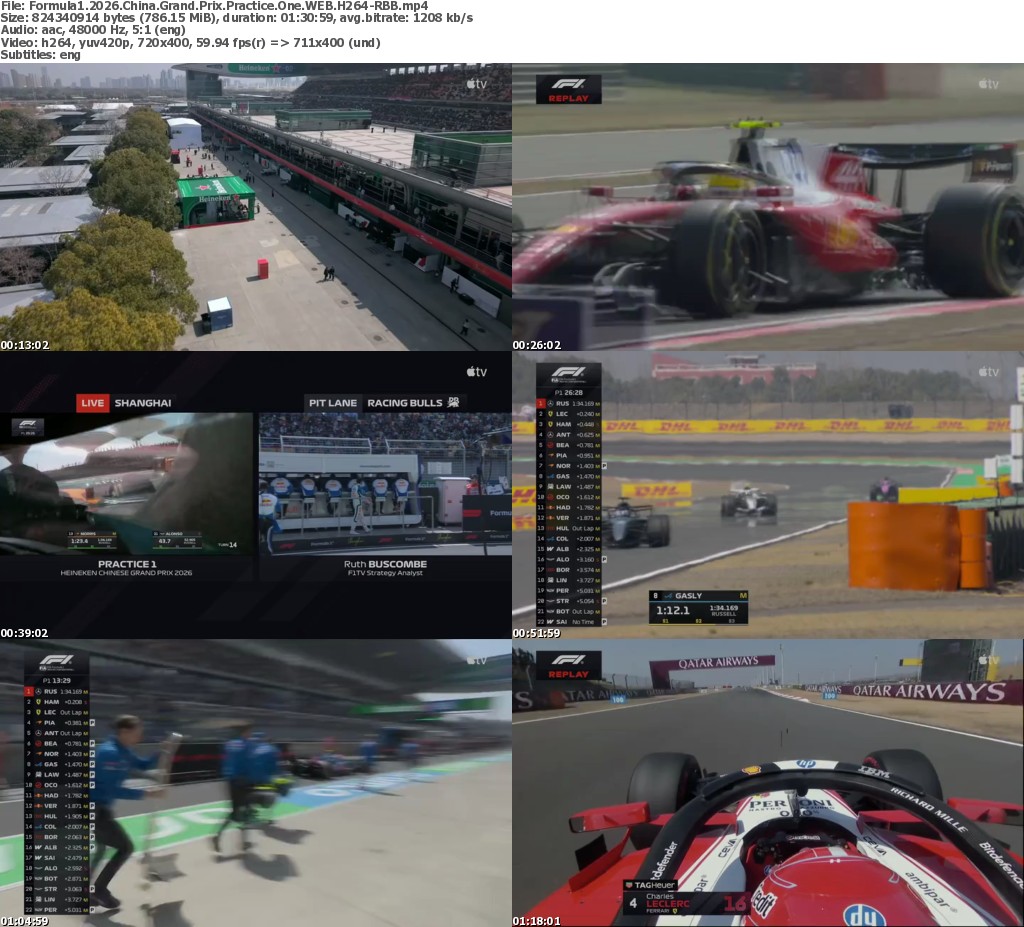
Task: Click the TAG Heuer logo above Leclerc's name
Action: coord(650,885)
